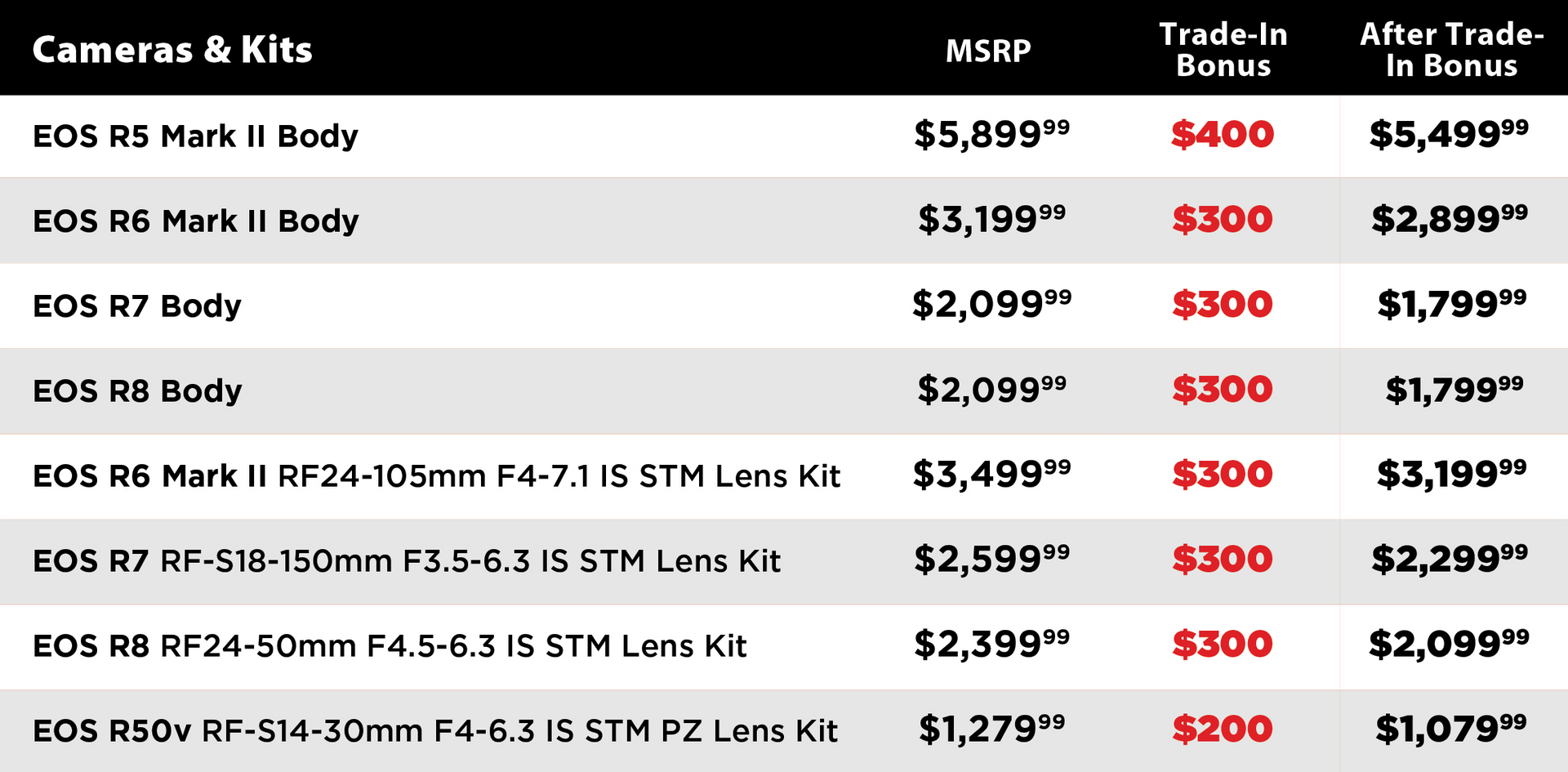The image size is (1568, 772).
Task: Select EOS R7 Body product name
Action: [x=137, y=306]
